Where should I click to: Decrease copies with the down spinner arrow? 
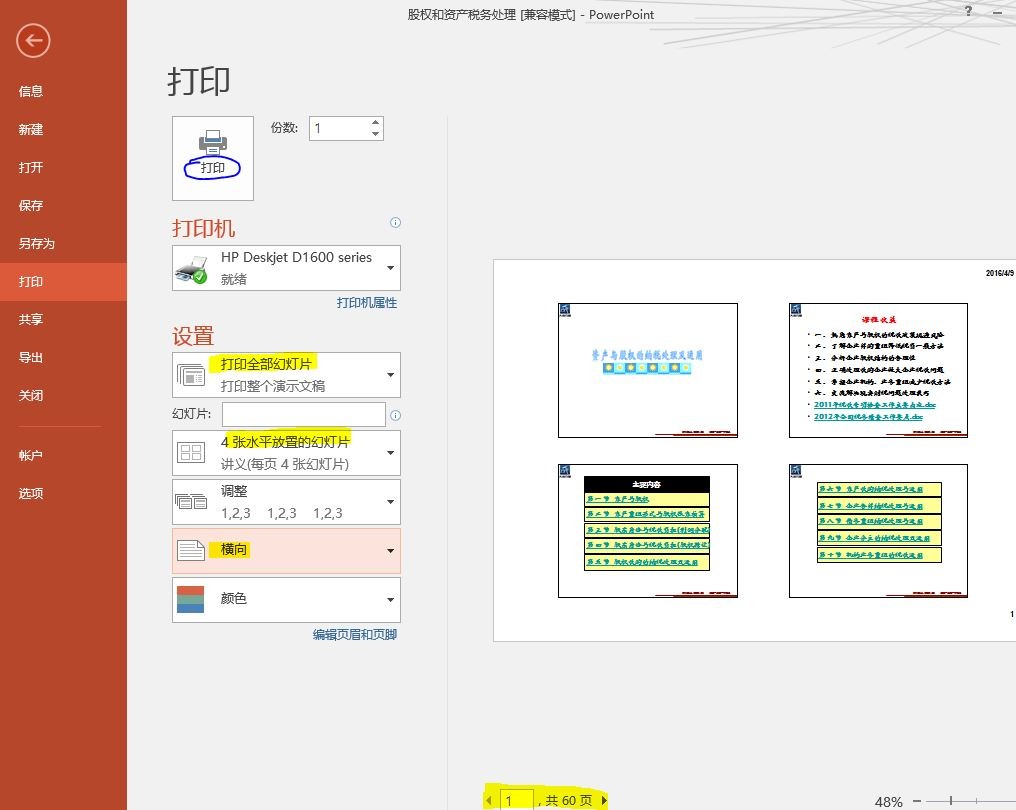point(375,133)
